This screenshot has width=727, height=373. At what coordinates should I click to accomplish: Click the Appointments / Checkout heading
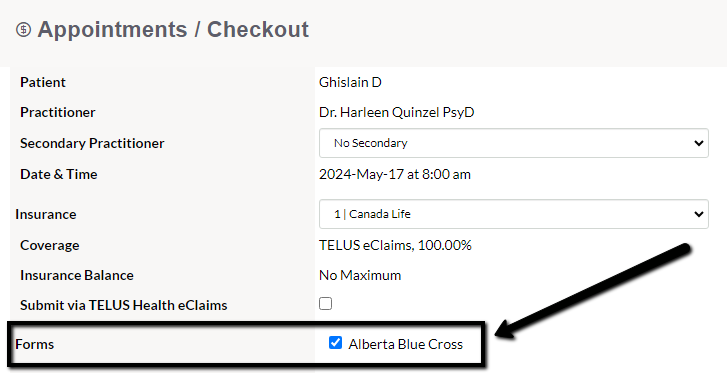pyautogui.click(x=173, y=30)
